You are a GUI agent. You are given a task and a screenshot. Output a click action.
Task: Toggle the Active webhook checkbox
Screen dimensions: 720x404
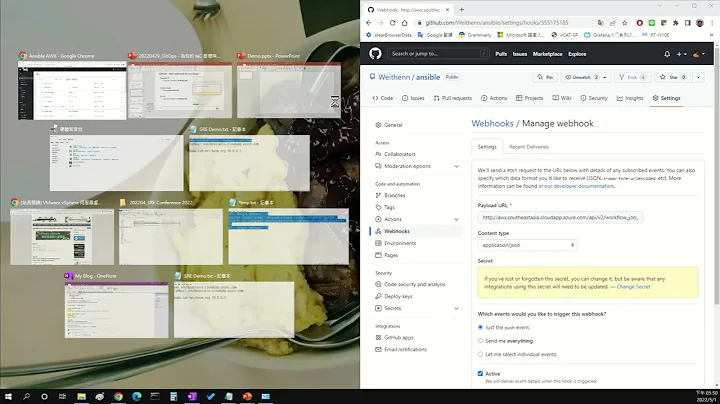coord(480,374)
